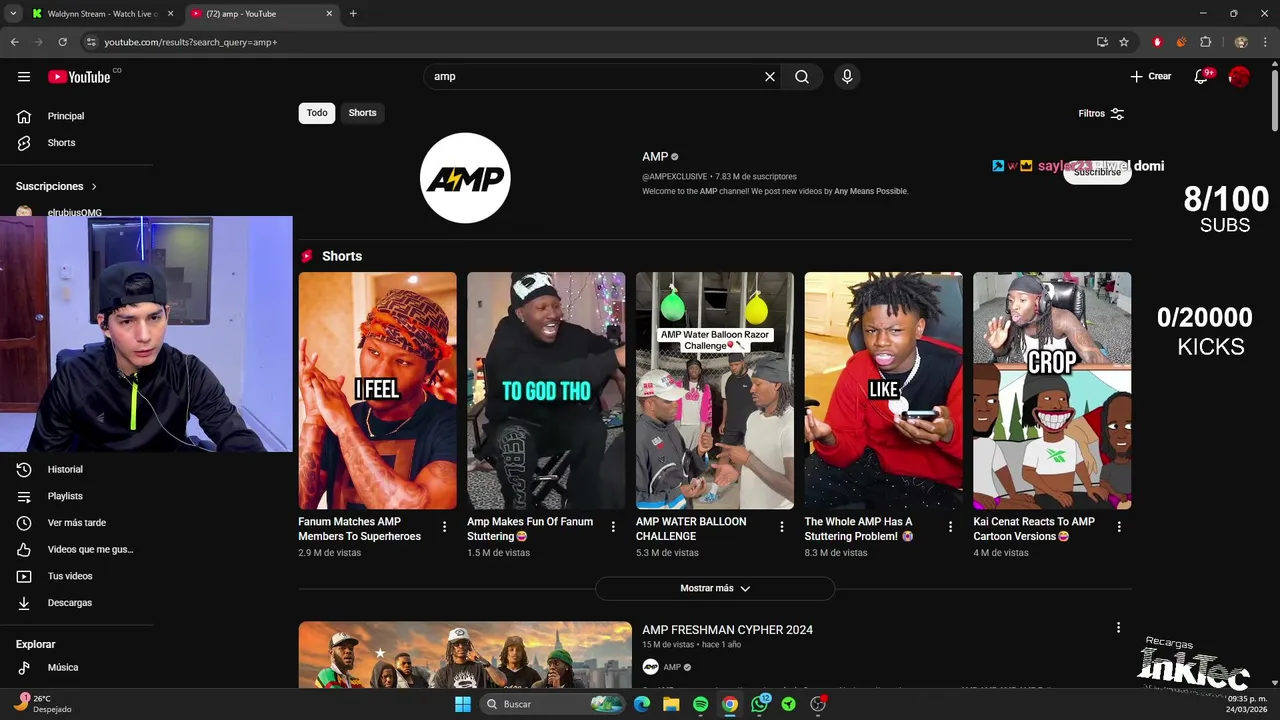Open the weather widget showing 26°C

click(x=42, y=704)
